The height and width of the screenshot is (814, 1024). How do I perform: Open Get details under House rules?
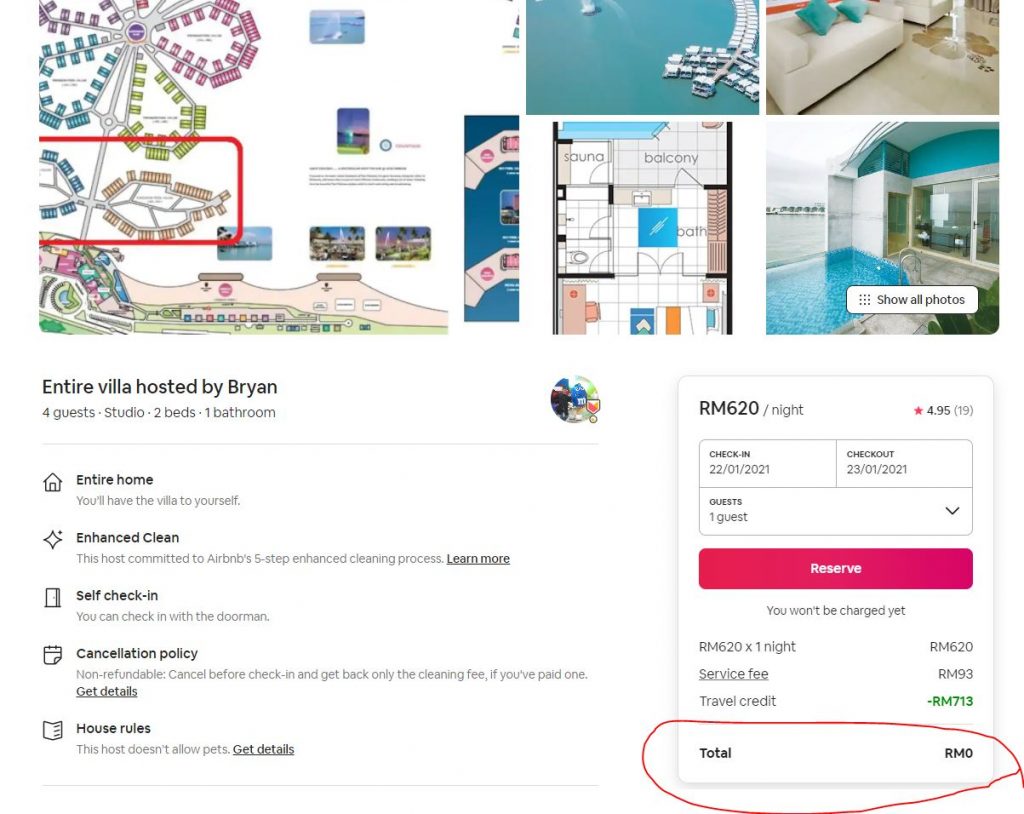point(263,749)
